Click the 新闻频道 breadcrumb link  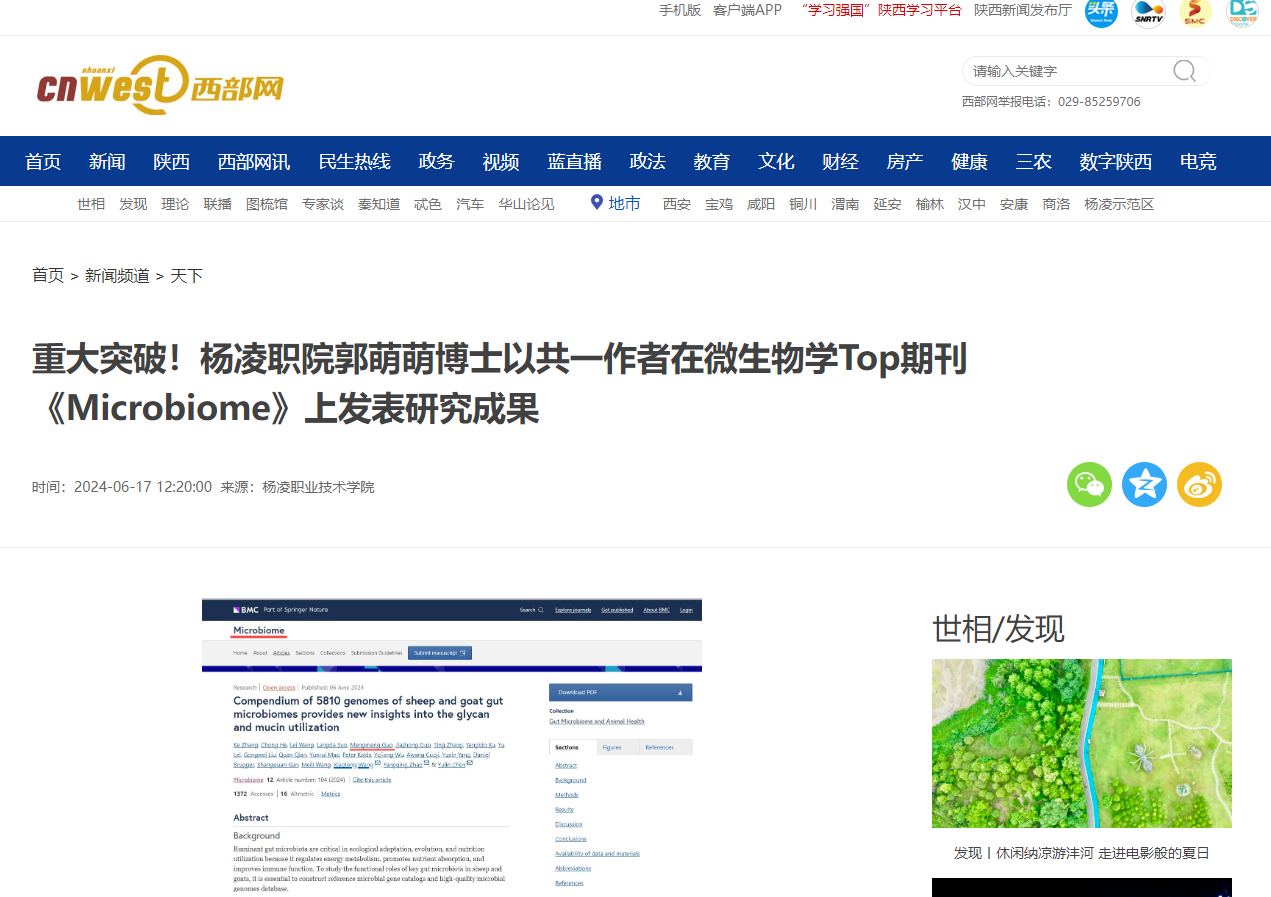[x=117, y=276]
